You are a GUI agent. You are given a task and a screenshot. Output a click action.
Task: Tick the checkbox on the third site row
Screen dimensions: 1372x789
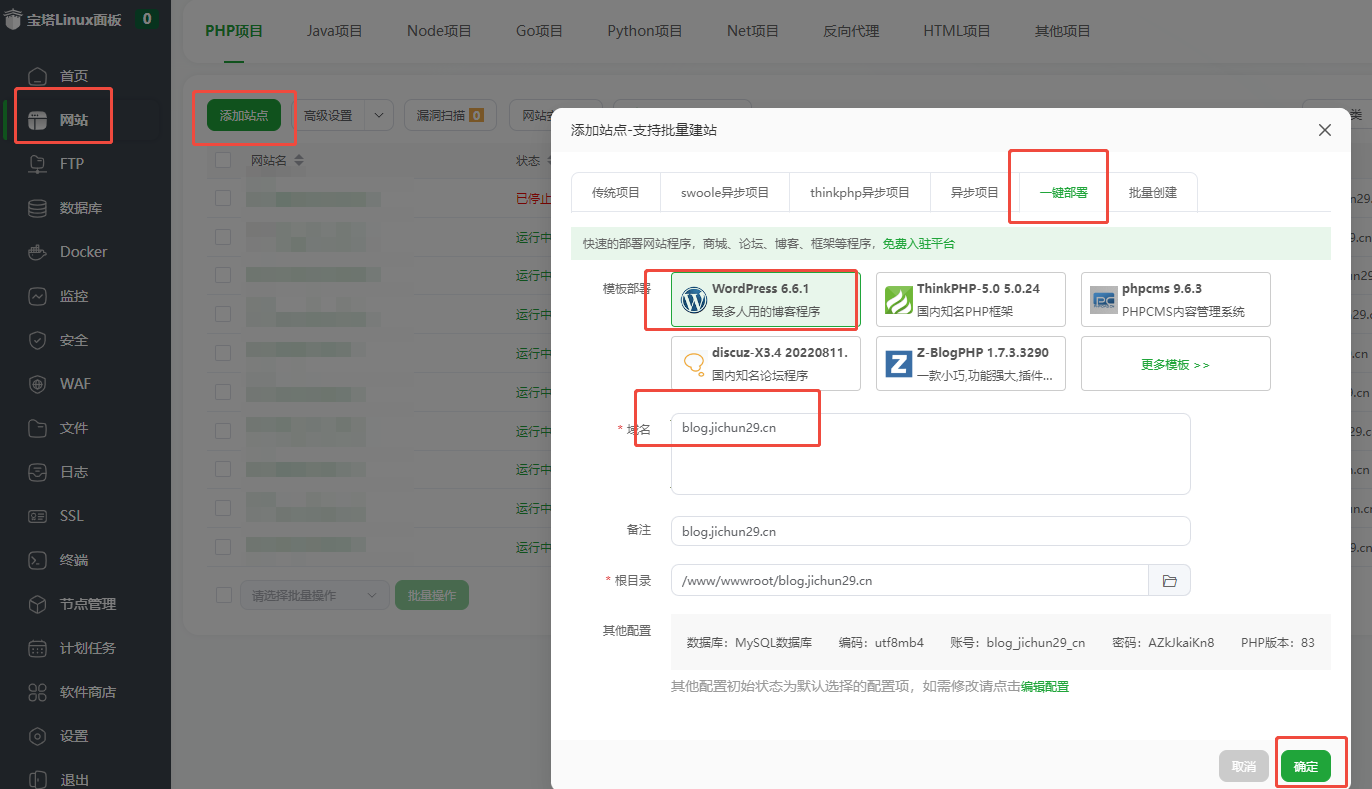[x=223, y=276]
